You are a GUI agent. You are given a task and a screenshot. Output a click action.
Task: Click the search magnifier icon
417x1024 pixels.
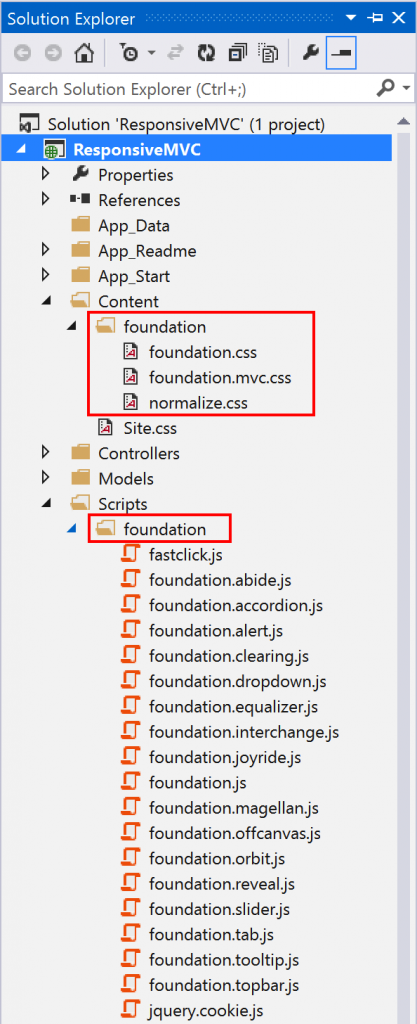click(x=386, y=88)
